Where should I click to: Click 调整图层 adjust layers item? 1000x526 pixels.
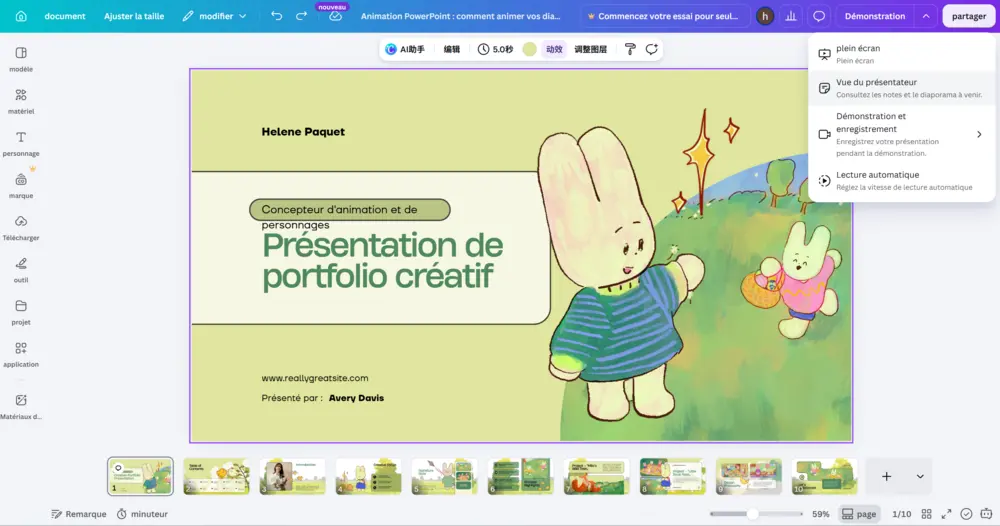pos(591,49)
